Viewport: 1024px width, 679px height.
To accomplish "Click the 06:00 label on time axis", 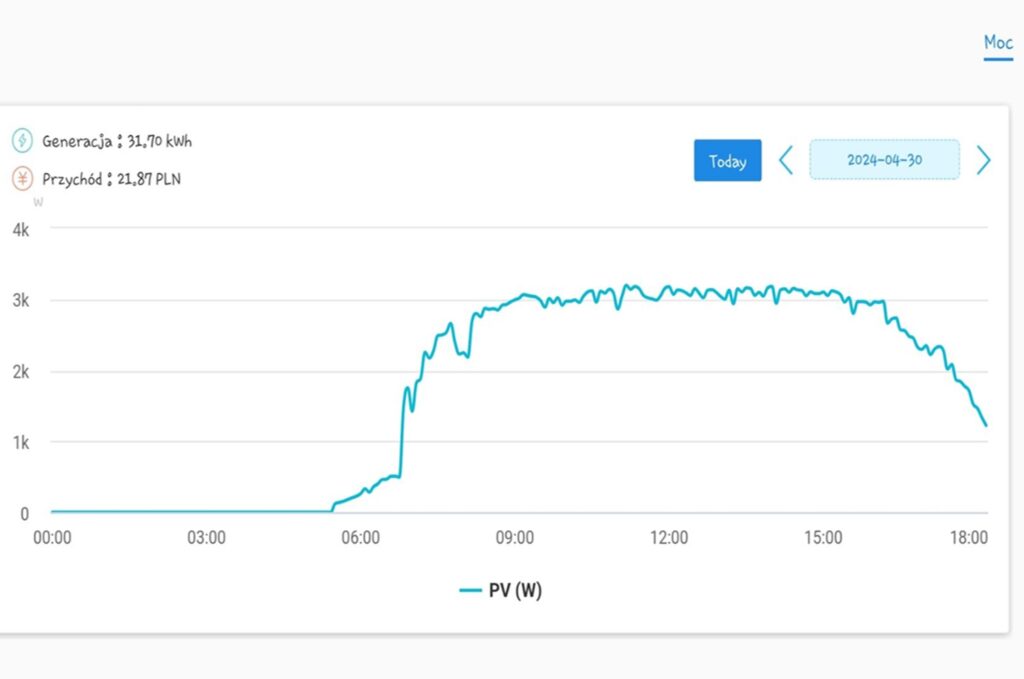I will 360,538.
